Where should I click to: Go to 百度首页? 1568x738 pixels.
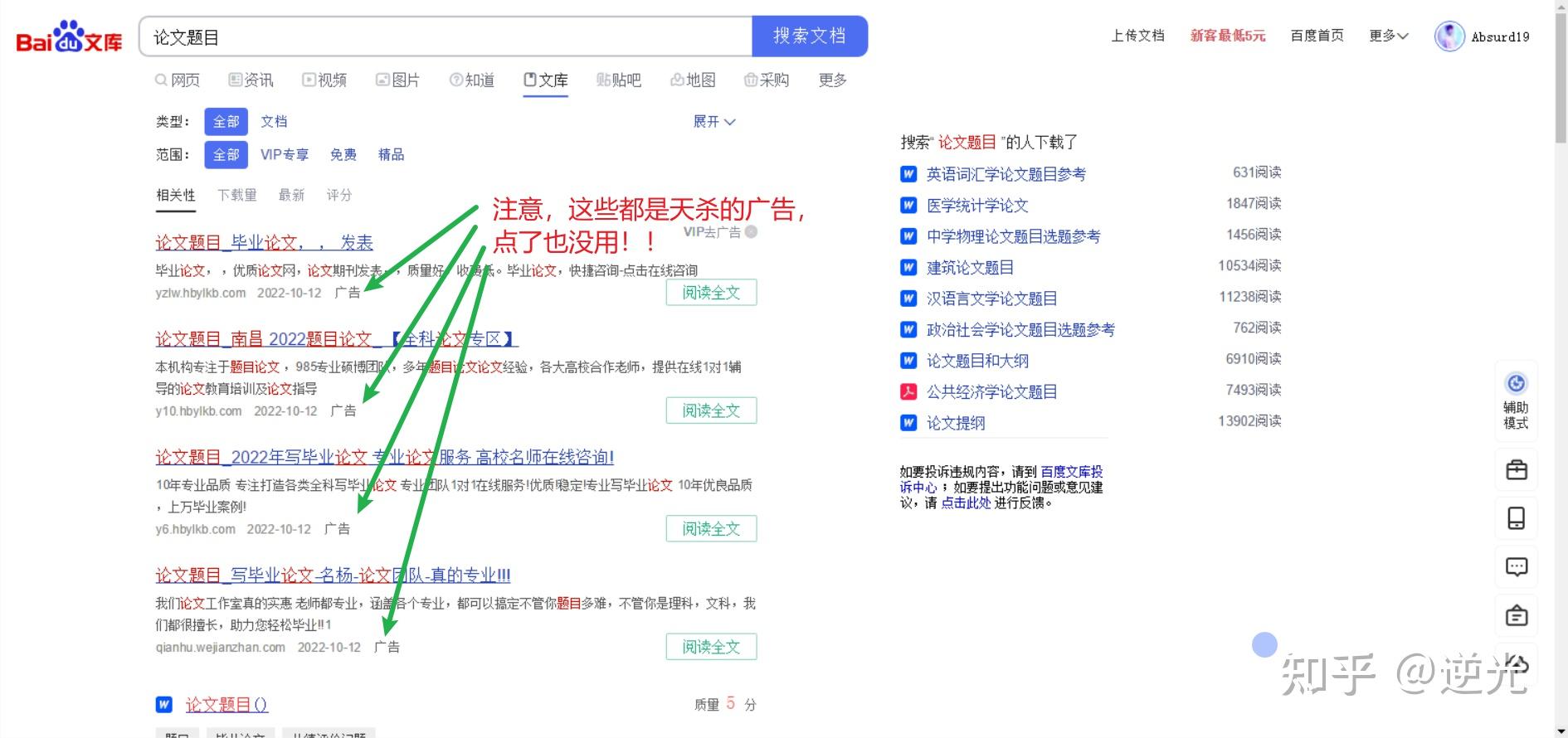(x=1317, y=36)
